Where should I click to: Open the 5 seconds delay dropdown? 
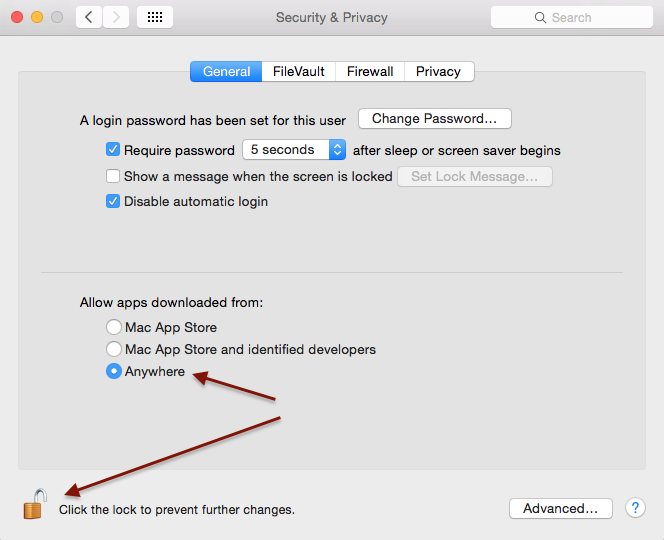pyautogui.click(x=294, y=150)
